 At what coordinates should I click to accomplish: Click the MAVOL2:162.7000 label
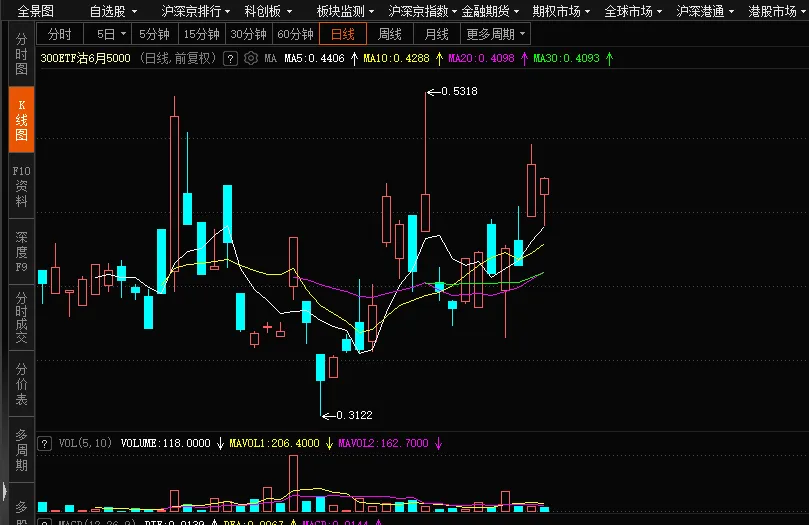pyautogui.click(x=383, y=444)
